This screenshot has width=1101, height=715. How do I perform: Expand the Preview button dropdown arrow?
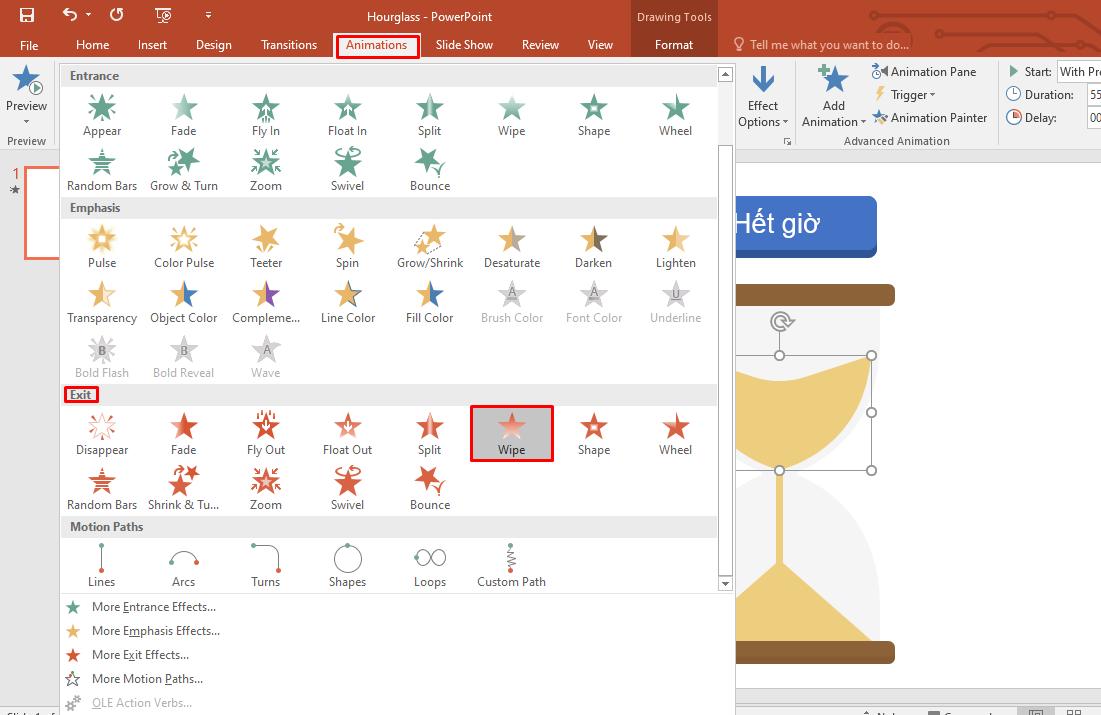[x=26, y=122]
